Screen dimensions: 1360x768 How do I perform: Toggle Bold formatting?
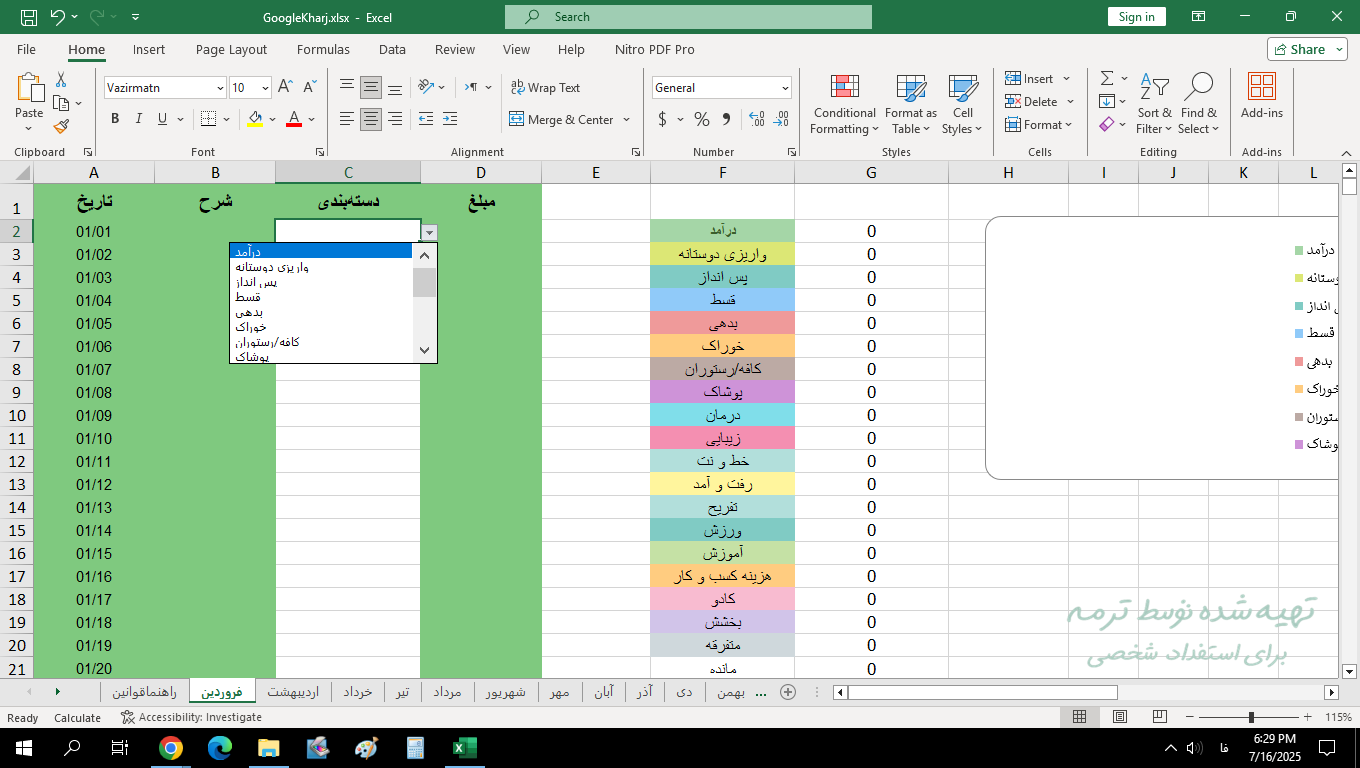tap(115, 119)
